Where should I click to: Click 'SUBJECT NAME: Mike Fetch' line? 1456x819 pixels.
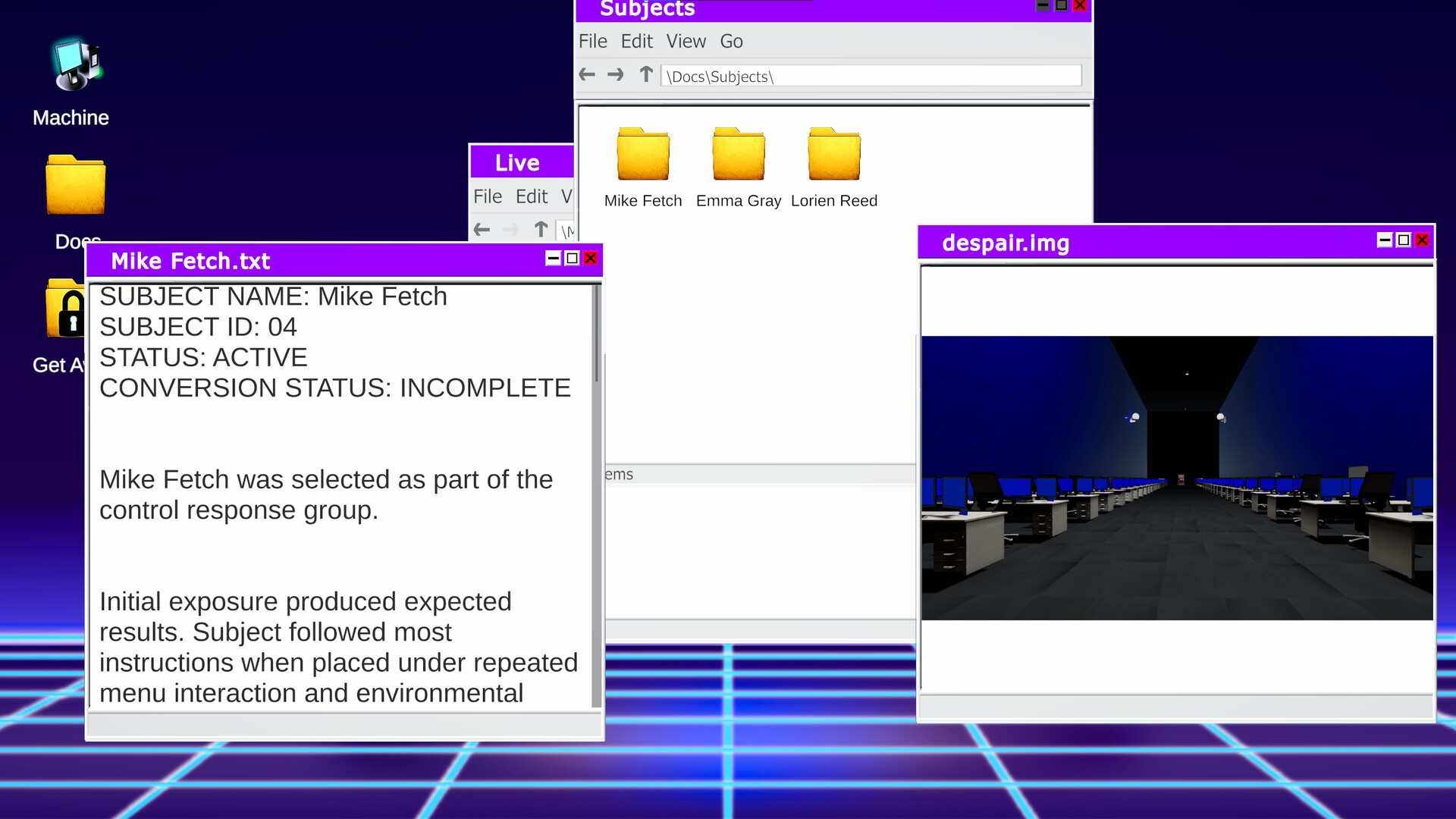[273, 297]
